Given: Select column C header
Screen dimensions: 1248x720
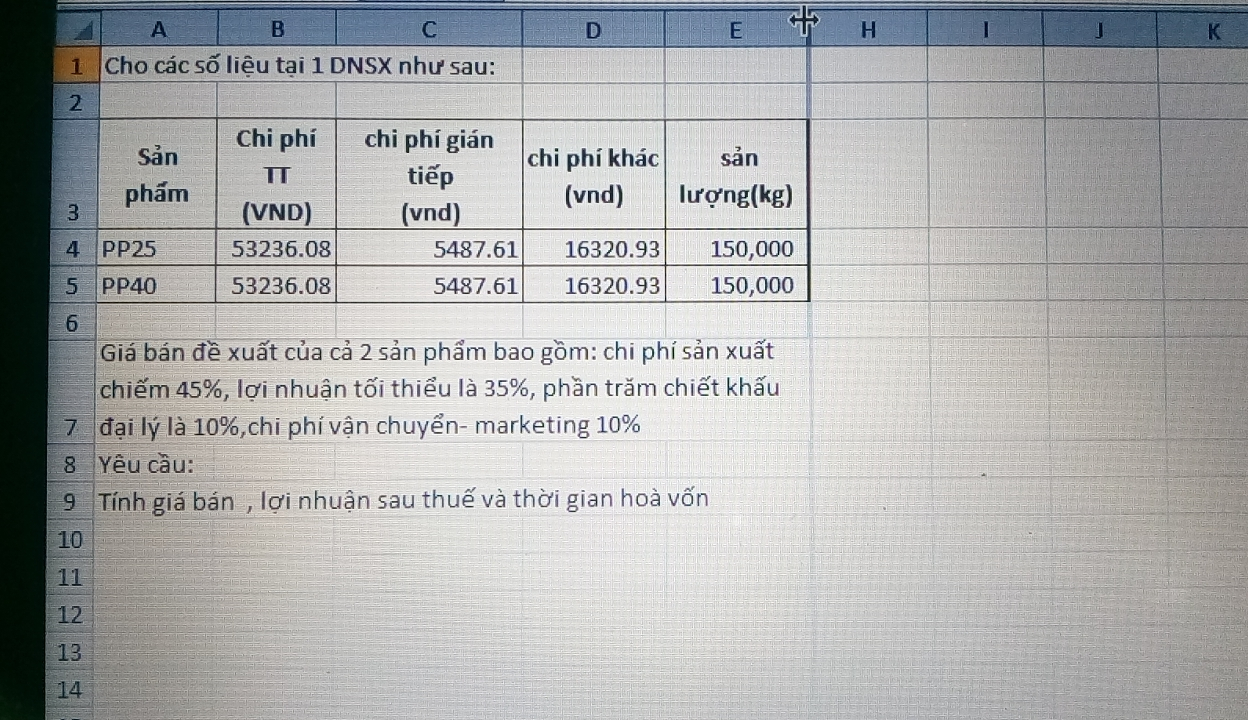Looking at the screenshot, I should (429, 29).
